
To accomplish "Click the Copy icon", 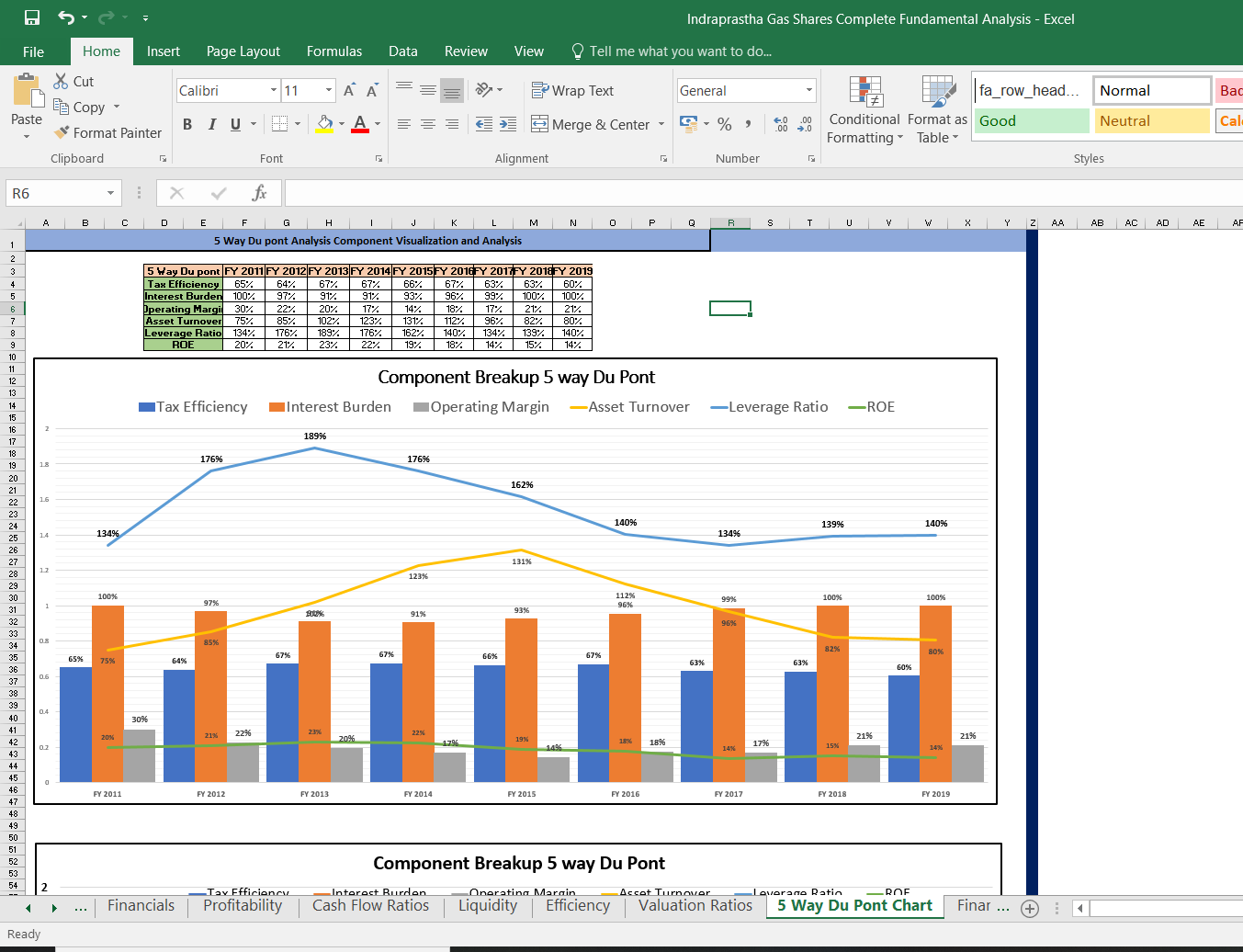I will (x=61, y=107).
